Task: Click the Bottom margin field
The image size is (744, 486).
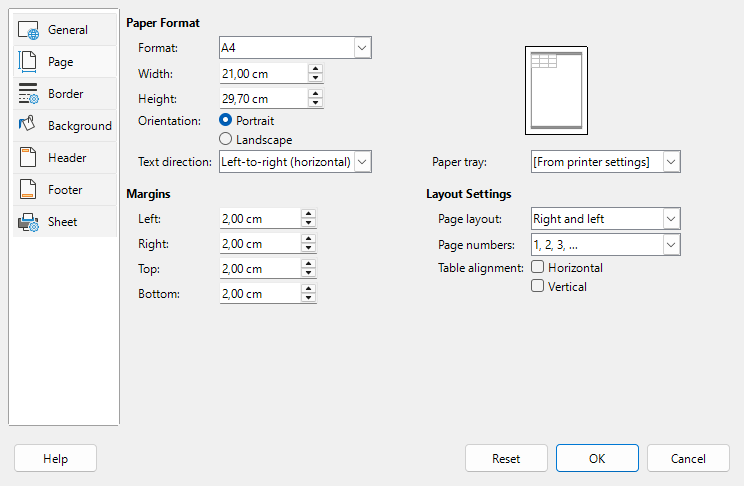Action: coord(260,294)
